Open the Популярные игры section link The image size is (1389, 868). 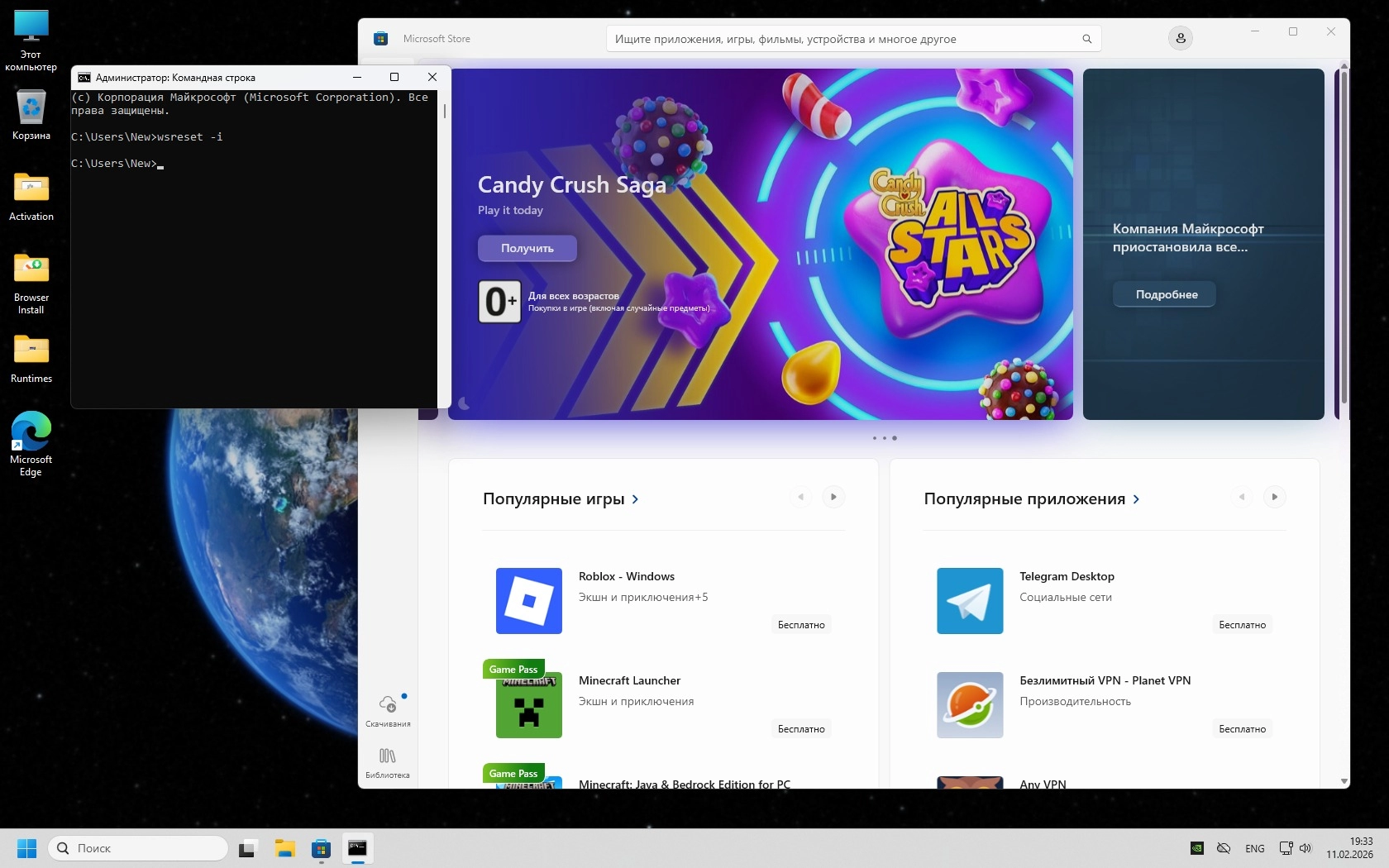561,498
